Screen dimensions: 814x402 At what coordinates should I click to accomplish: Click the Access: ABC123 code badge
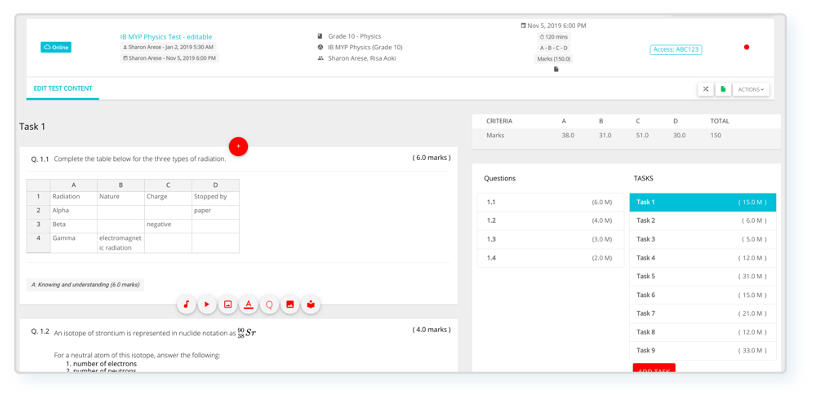coord(675,49)
